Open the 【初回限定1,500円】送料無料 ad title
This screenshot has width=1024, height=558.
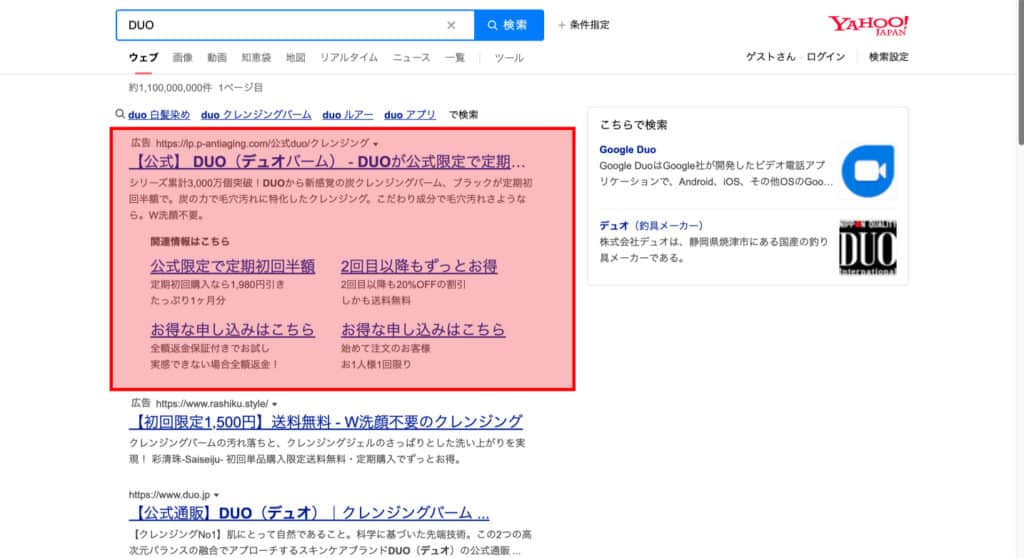coord(326,421)
